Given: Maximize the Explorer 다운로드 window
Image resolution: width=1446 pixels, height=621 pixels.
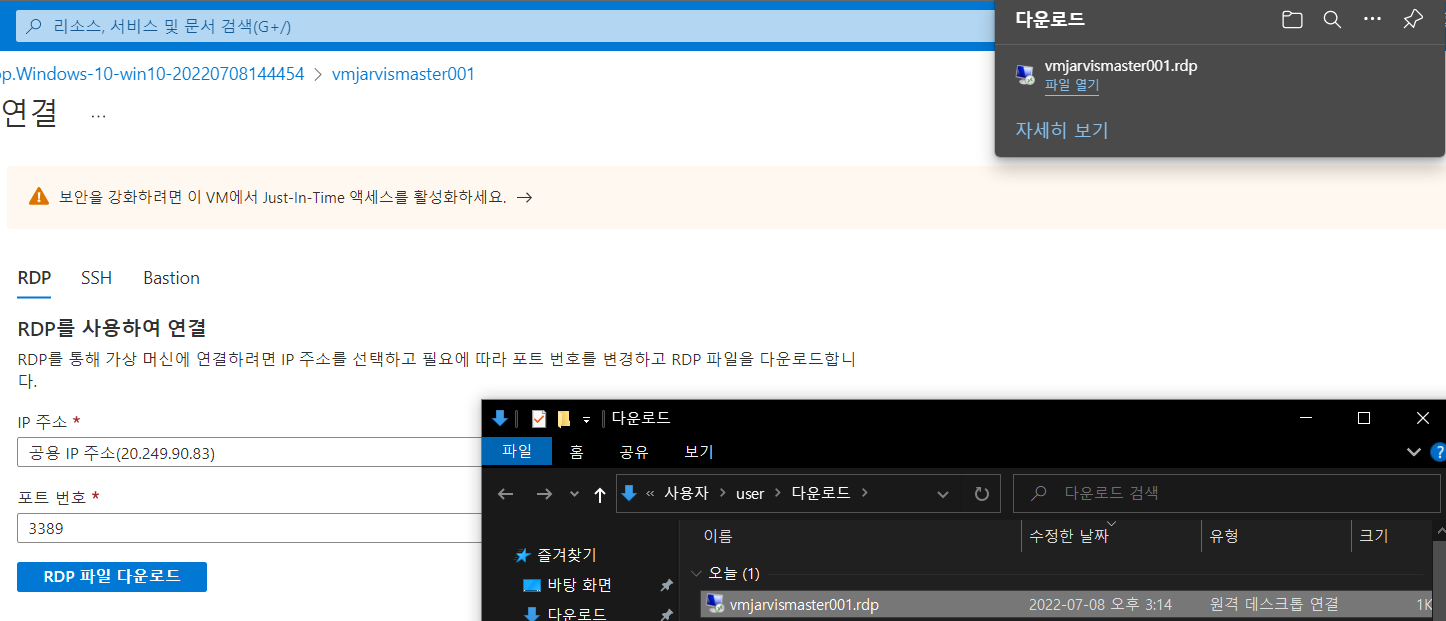Looking at the screenshot, I should click(1363, 418).
